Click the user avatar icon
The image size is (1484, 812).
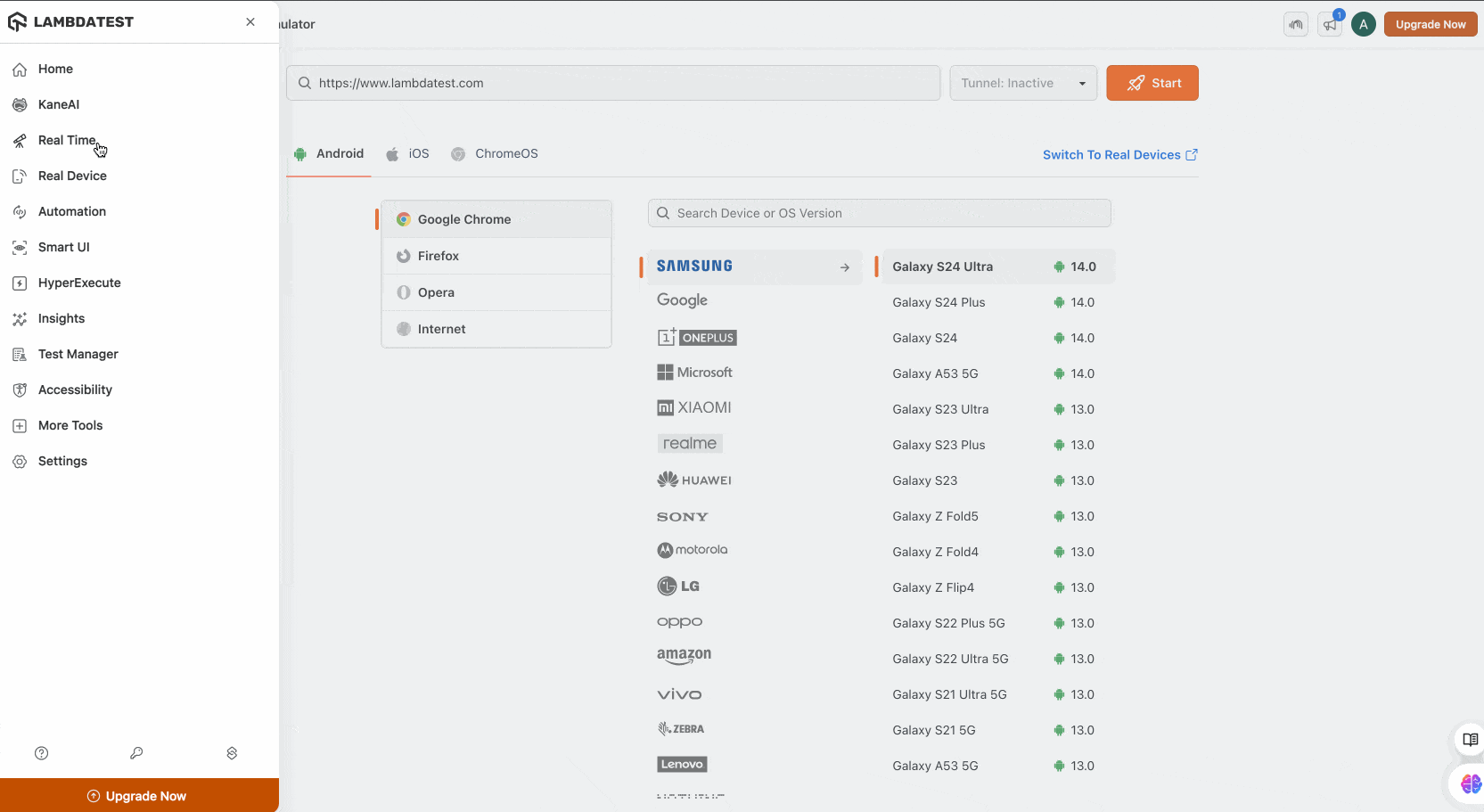pyautogui.click(x=1363, y=25)
